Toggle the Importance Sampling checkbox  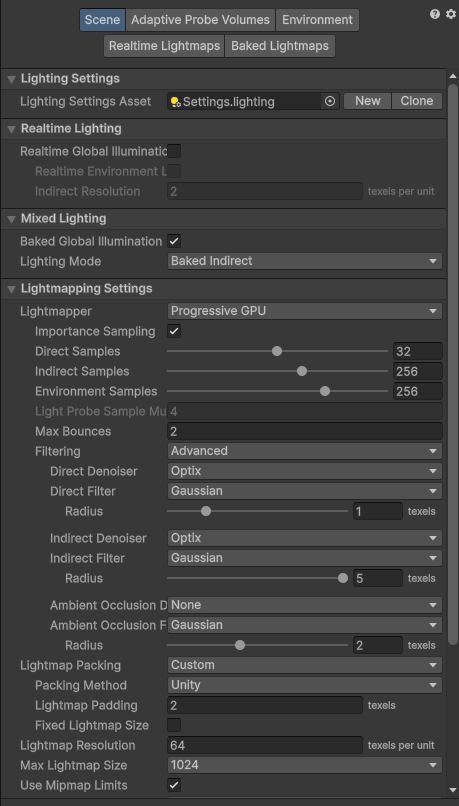[x=174, y=331]
